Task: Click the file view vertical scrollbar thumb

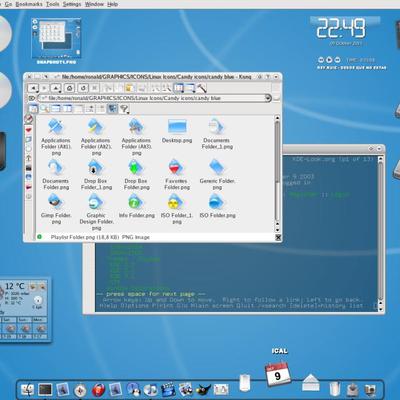Action: coord(277,151)
